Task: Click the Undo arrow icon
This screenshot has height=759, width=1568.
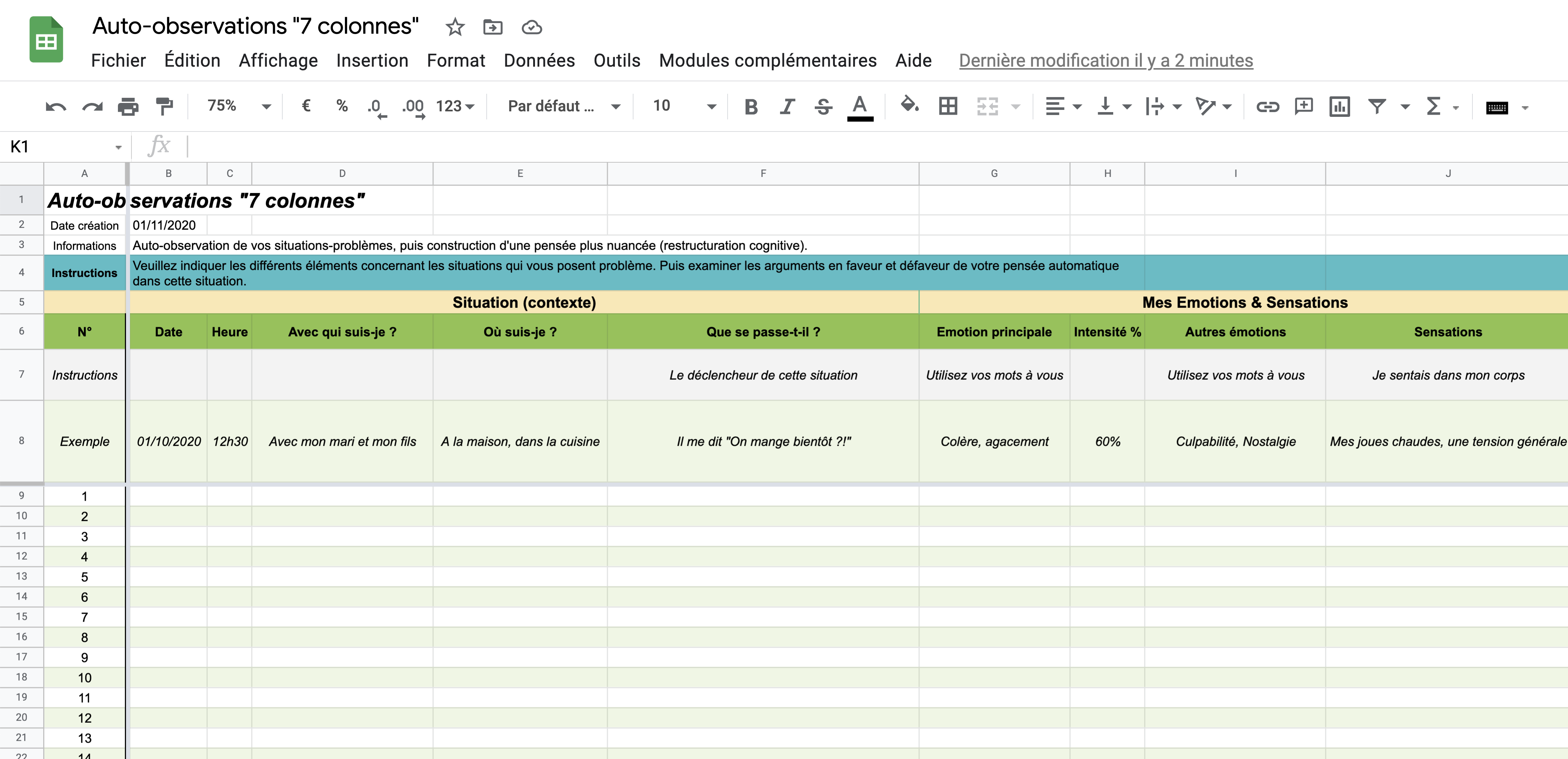Action: (55, 107)
